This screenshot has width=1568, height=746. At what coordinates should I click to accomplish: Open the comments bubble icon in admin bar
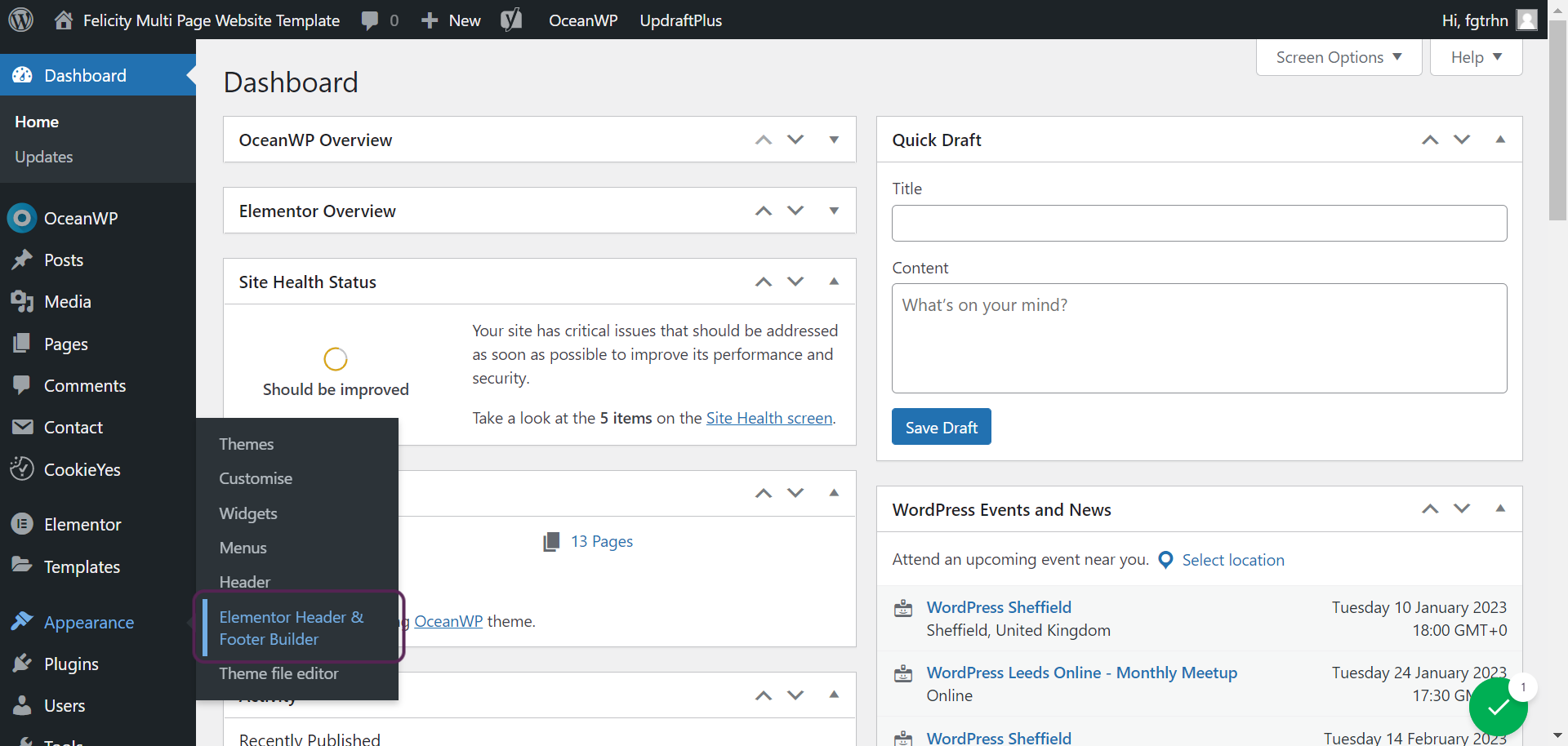(370, 20)
